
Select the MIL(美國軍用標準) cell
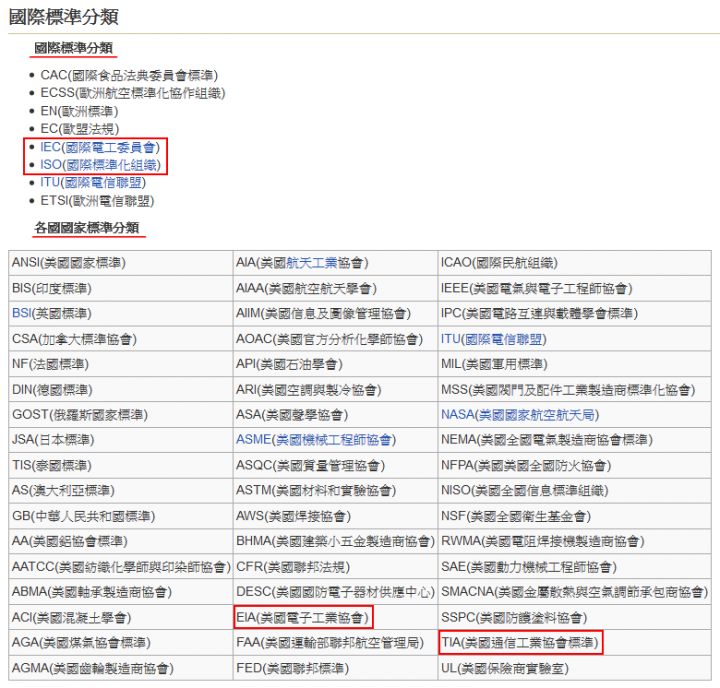click(x=575, y=364)
